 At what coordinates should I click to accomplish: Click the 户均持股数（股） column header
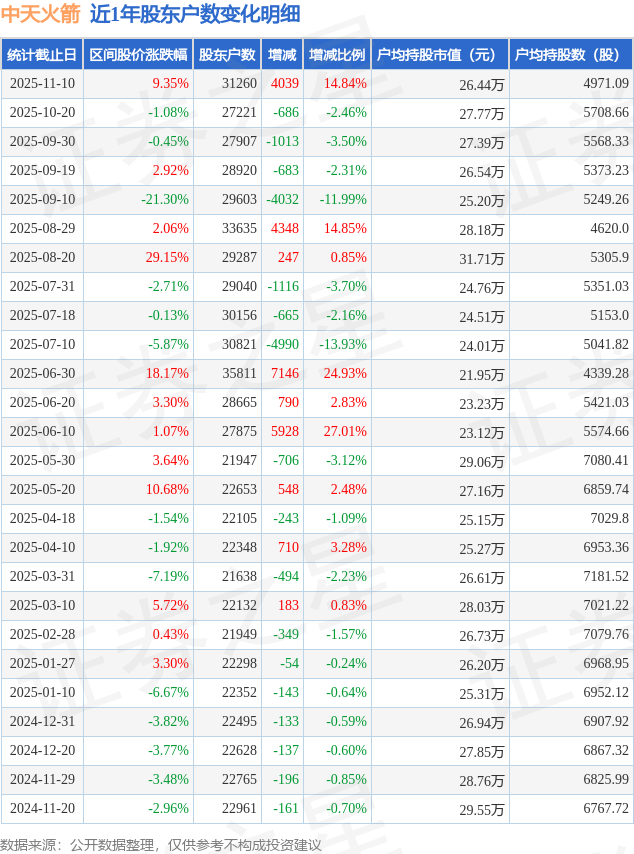571,55
